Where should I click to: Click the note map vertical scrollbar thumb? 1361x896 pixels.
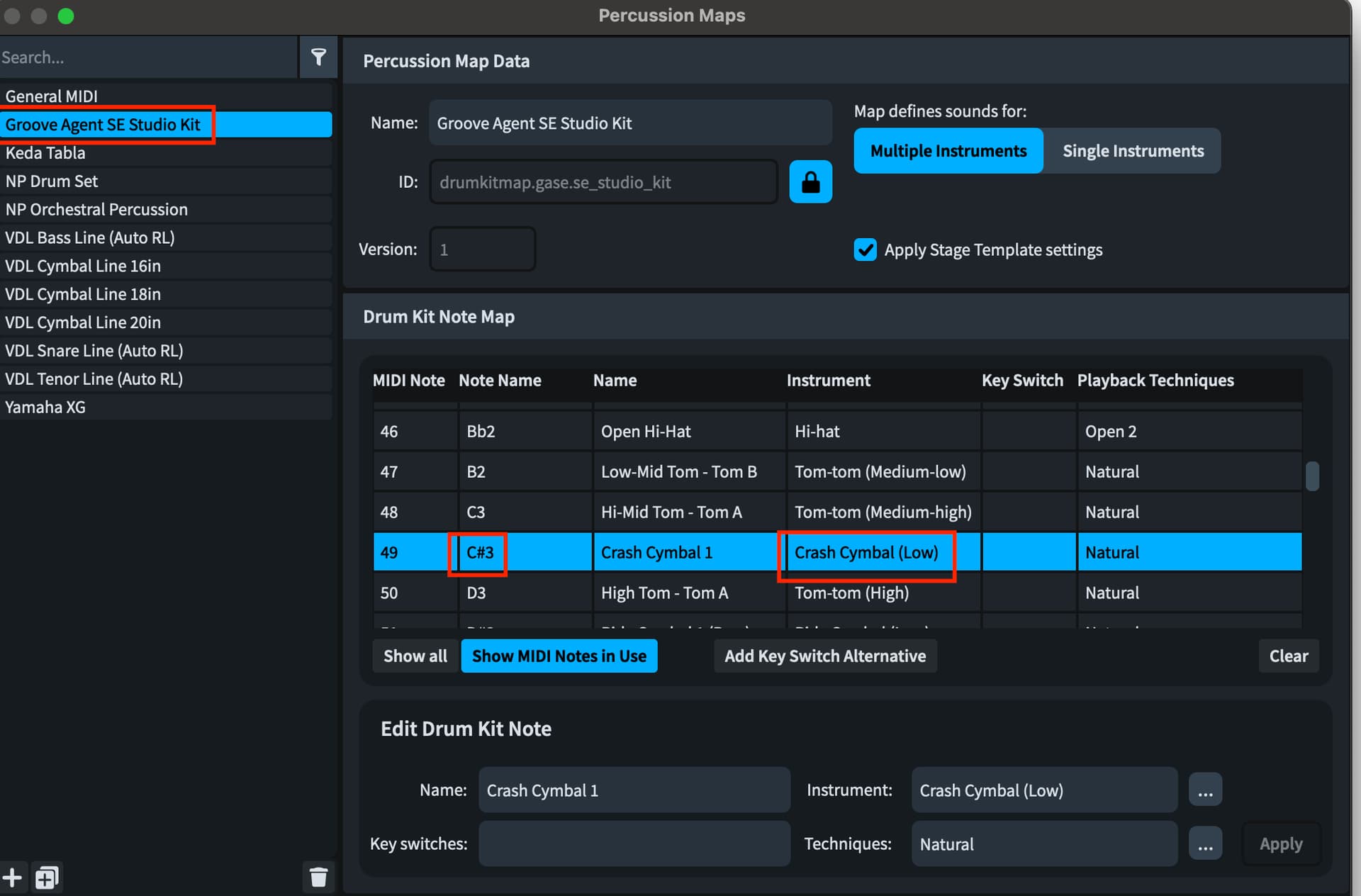pos(1312,476)
